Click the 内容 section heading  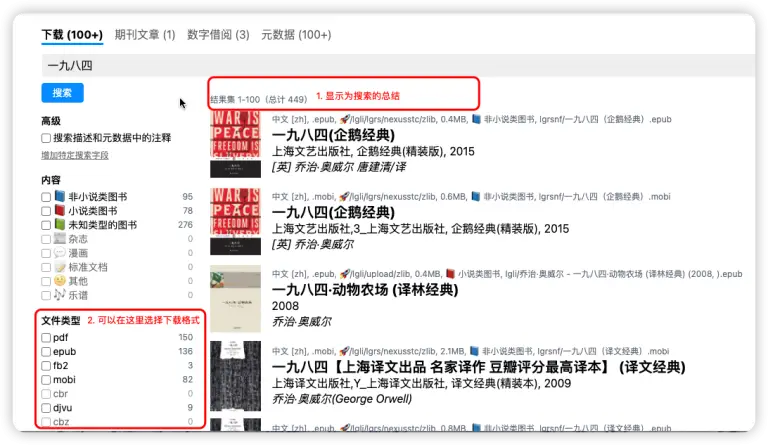click(x=51, y=180)
